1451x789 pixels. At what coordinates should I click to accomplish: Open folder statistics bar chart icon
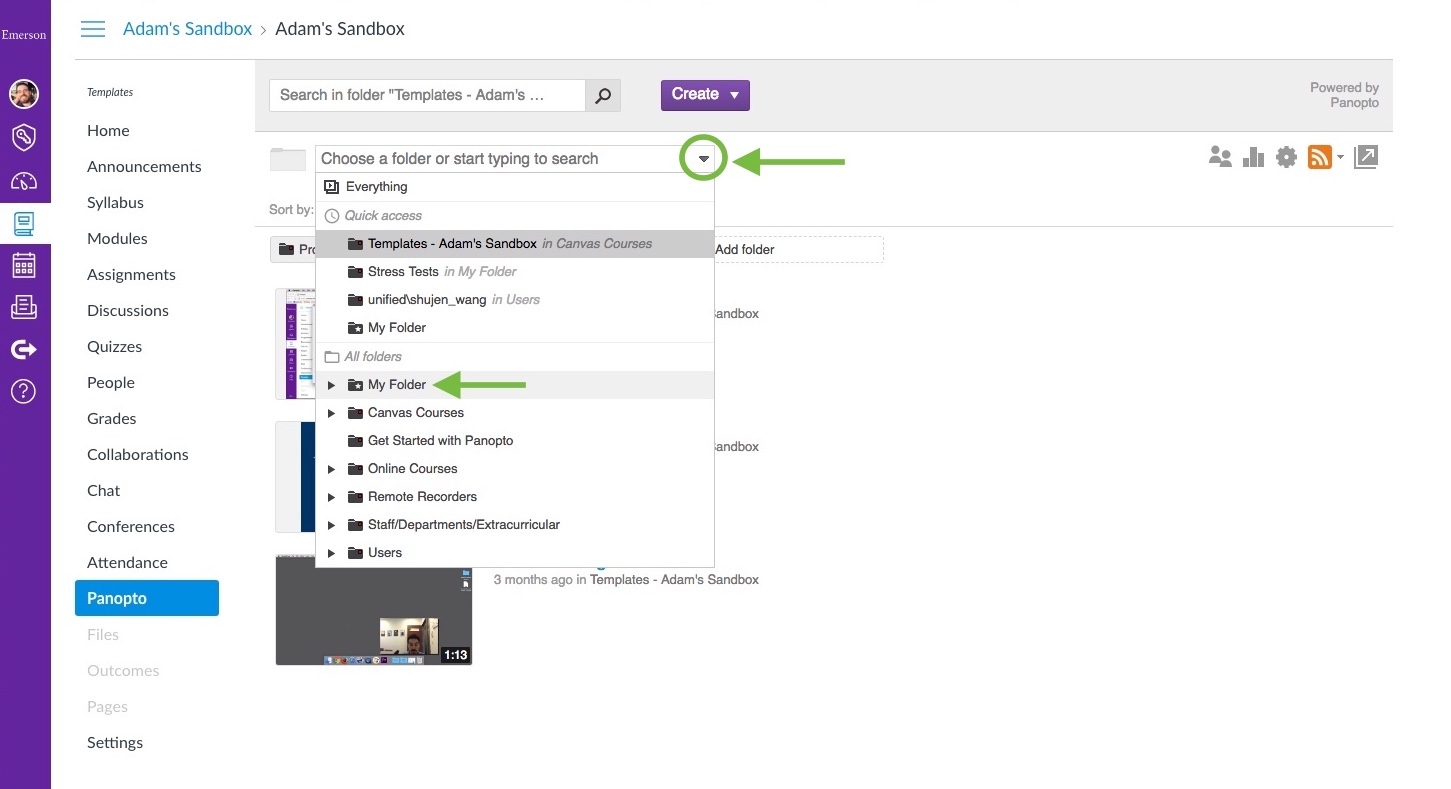(1253, 157)
